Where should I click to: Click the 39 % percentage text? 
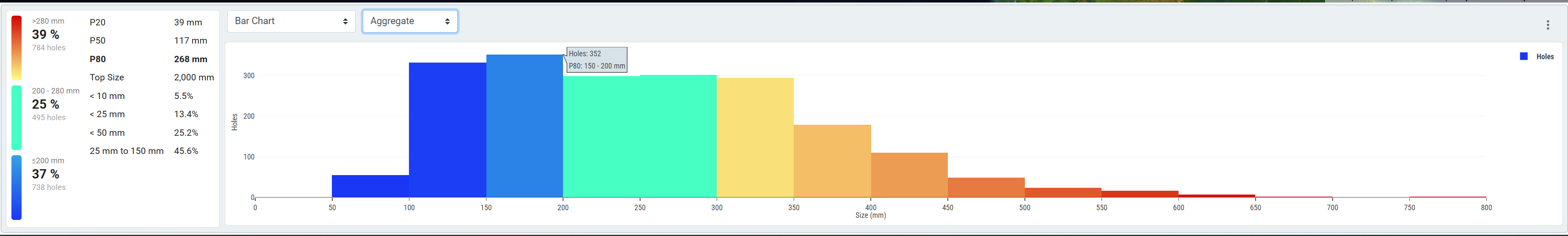[x=46, y=35]
